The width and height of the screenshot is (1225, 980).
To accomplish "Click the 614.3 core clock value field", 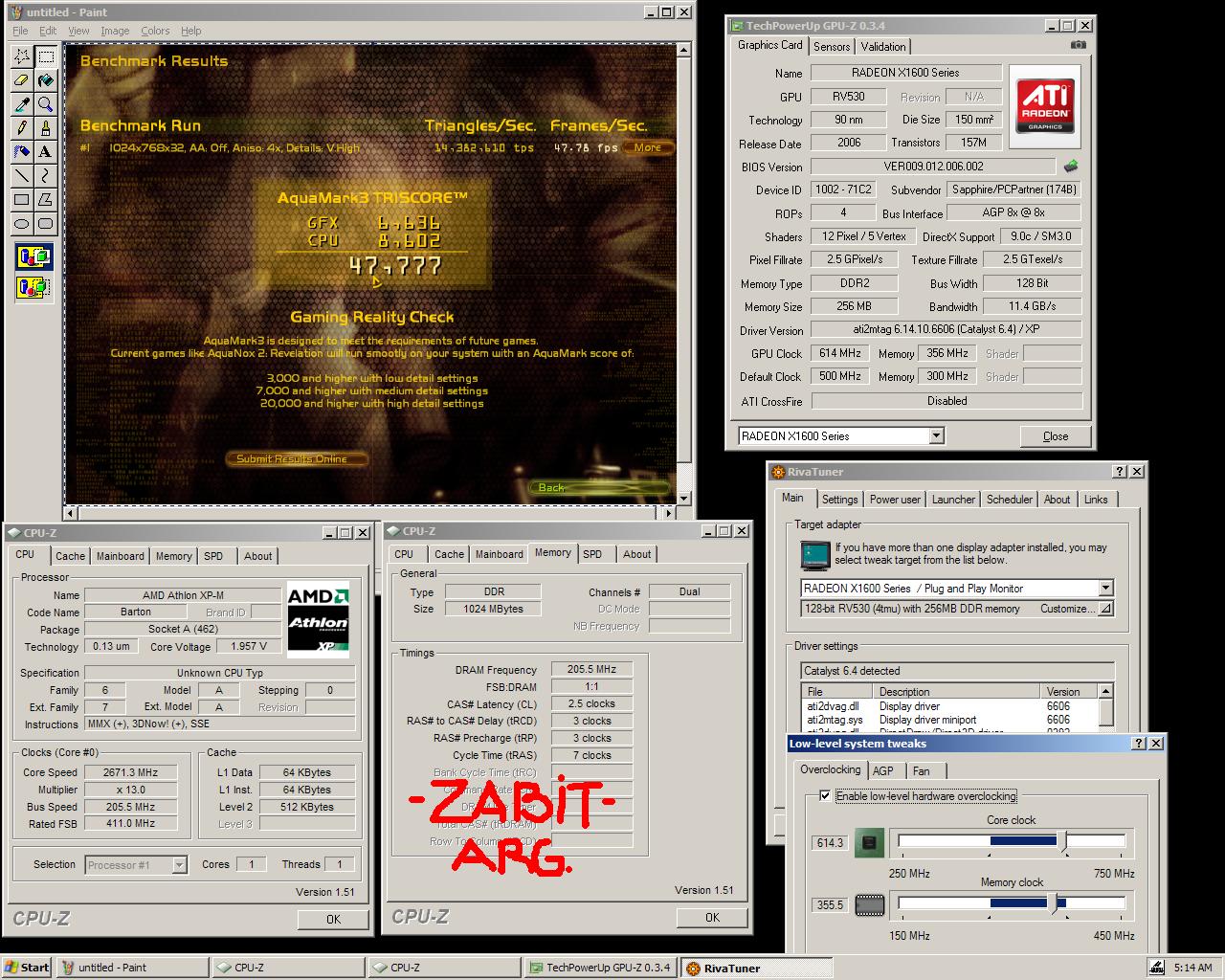I will click(x=830, y=843).
